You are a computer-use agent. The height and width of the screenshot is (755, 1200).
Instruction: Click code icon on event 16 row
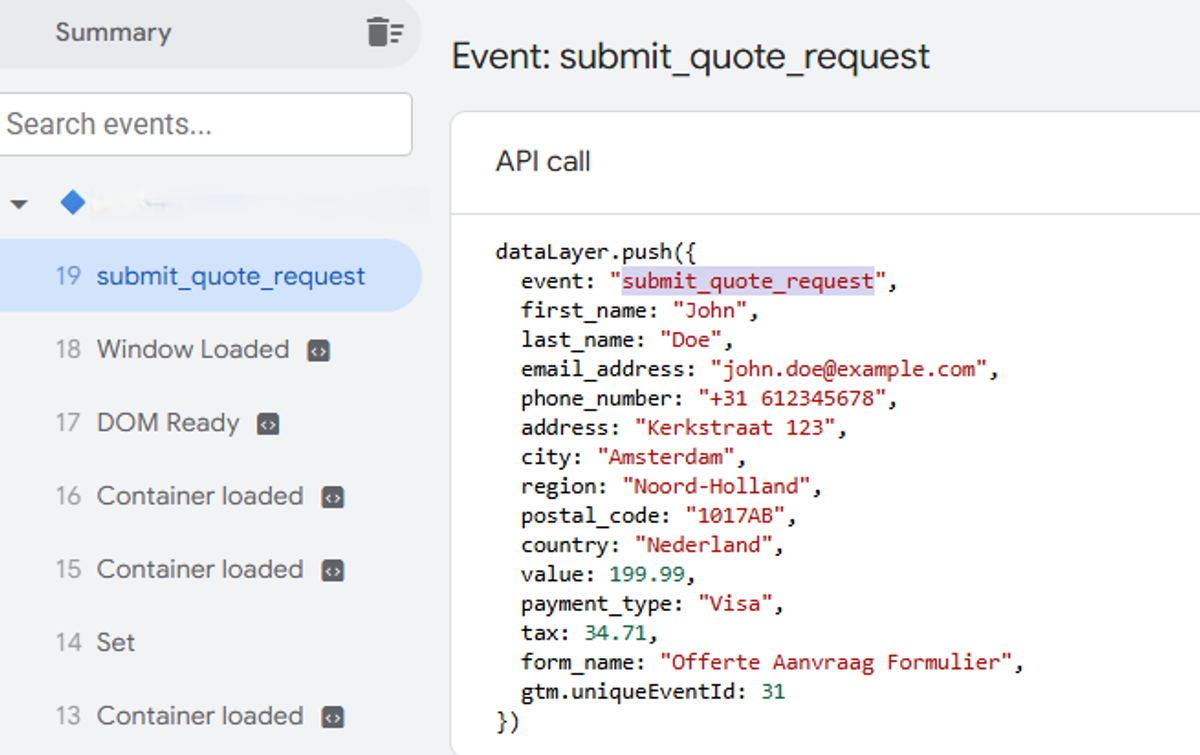pyautogui.click(x=333, y=497)
